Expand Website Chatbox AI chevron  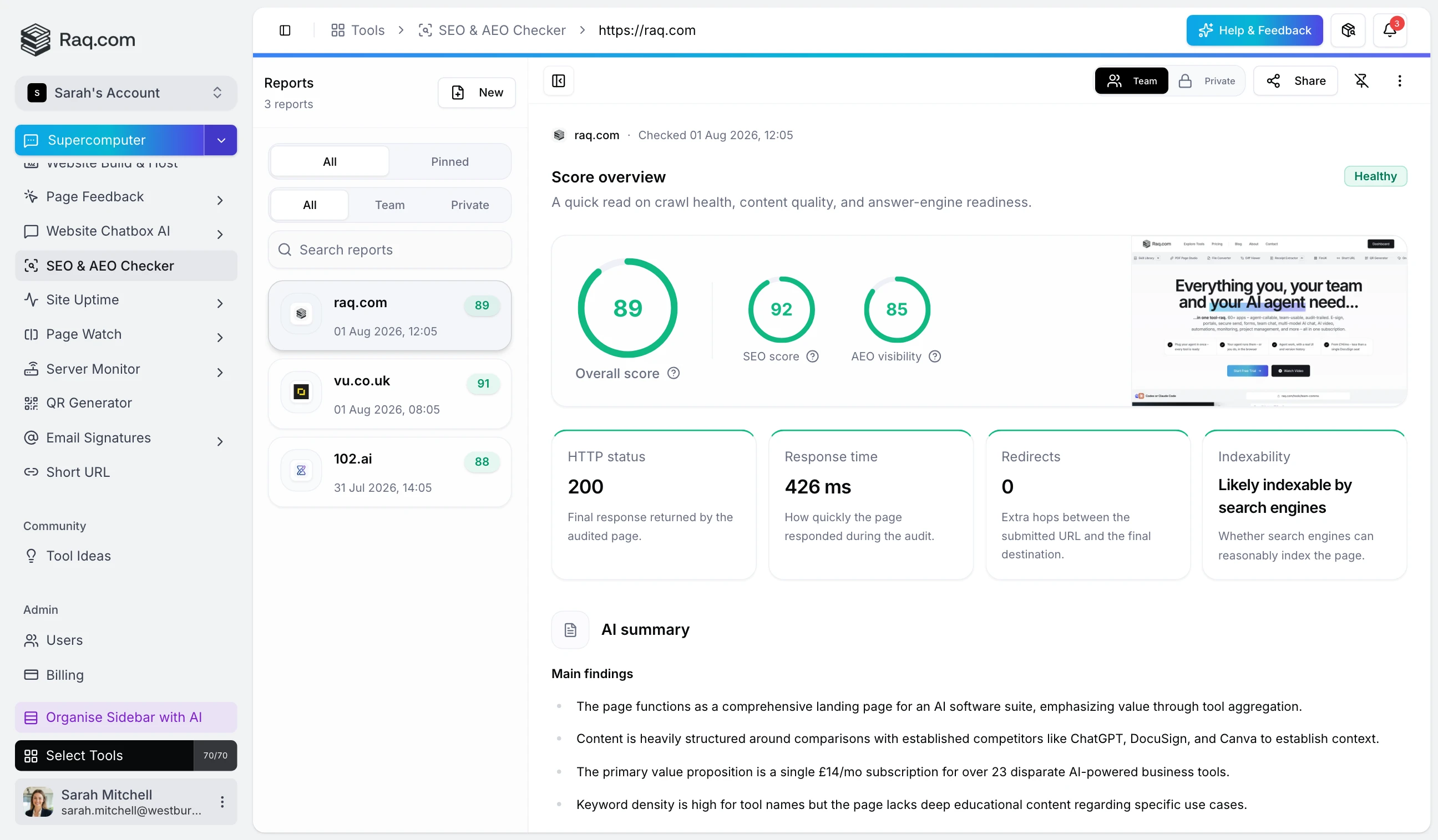(x=220, y=234)
